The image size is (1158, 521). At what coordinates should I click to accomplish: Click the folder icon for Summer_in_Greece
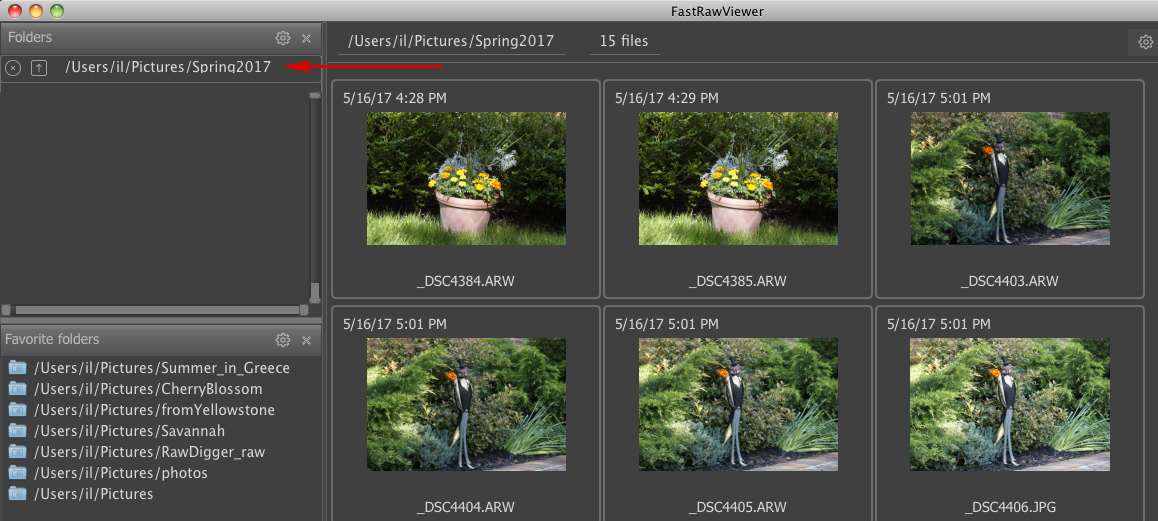(x=17, y=368)
